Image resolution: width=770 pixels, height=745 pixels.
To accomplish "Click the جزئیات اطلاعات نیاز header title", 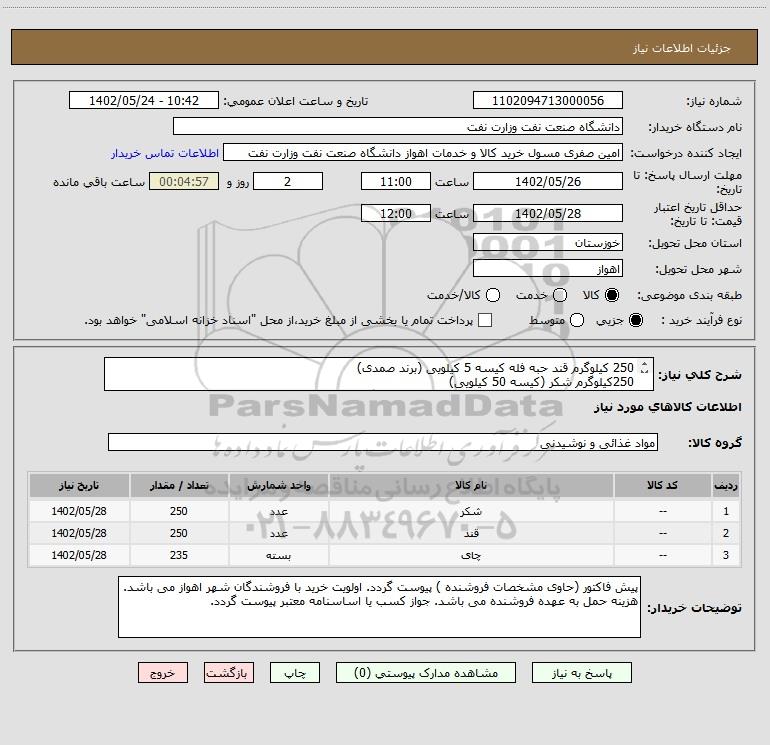I will pos(682,48).
